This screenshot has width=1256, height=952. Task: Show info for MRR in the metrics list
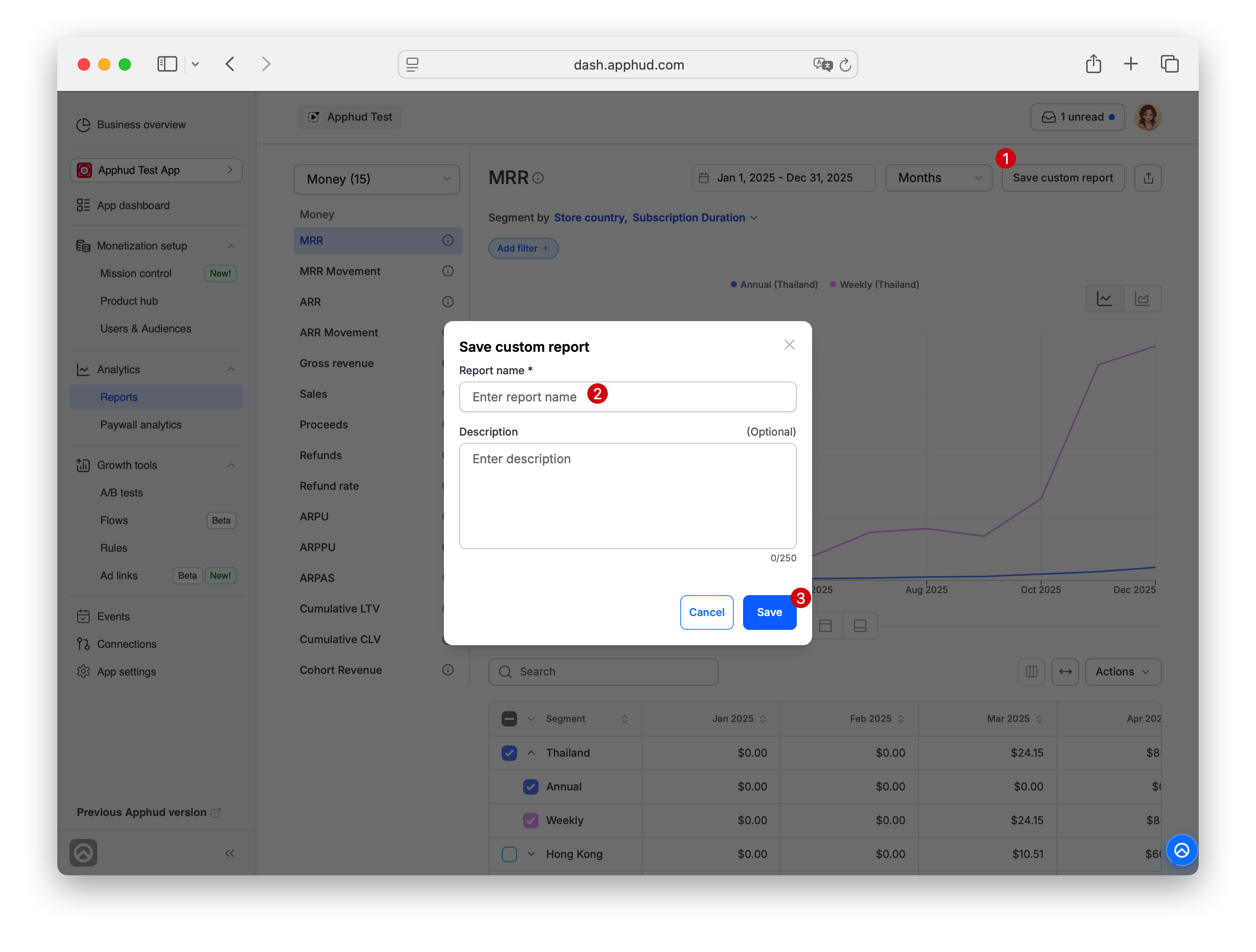pos(448,241)
